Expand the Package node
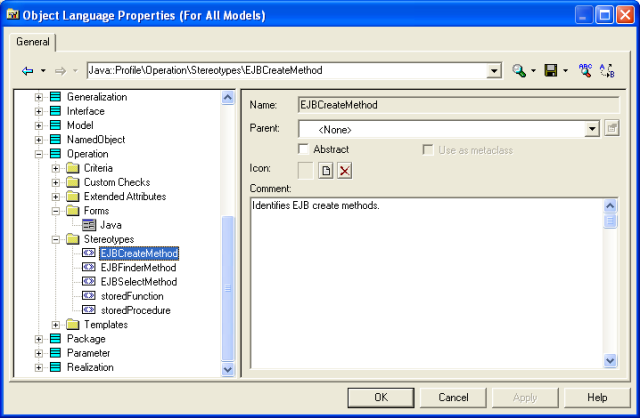The image size is (640, 418). coord(38,339)
